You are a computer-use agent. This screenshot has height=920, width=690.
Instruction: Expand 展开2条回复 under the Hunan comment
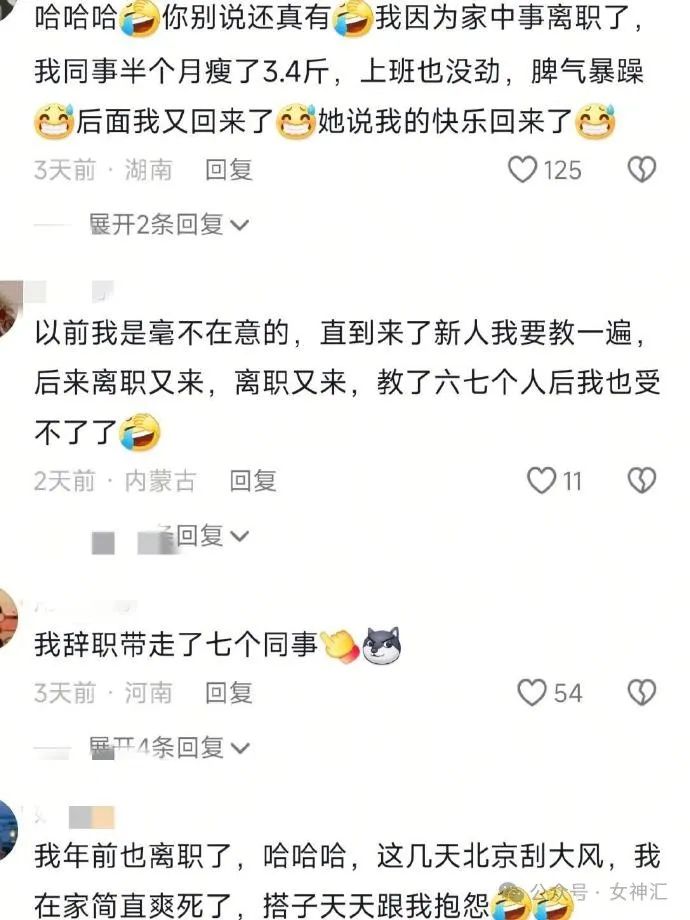(x=169, y=224)
